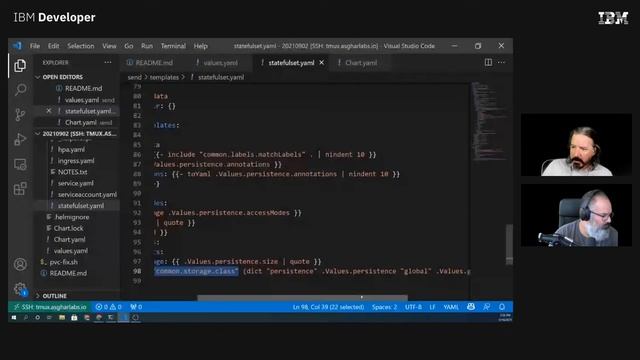Image resolution: width=640 pixels, height=360 pixels.
Task: Open the Search view in activity bar
Action: coord(20,89)
